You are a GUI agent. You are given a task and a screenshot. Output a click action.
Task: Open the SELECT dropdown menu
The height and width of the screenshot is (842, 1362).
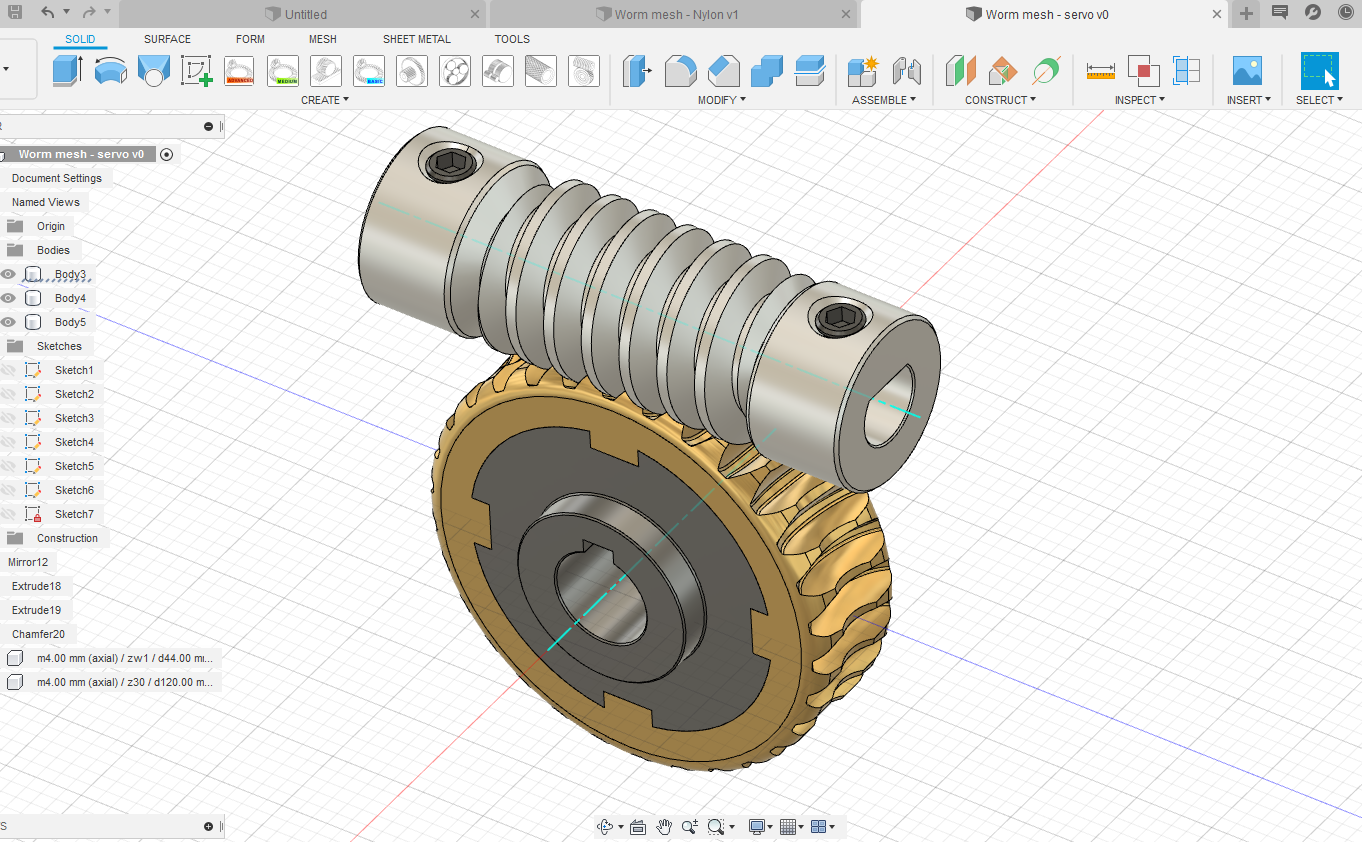coord(1320,100)
